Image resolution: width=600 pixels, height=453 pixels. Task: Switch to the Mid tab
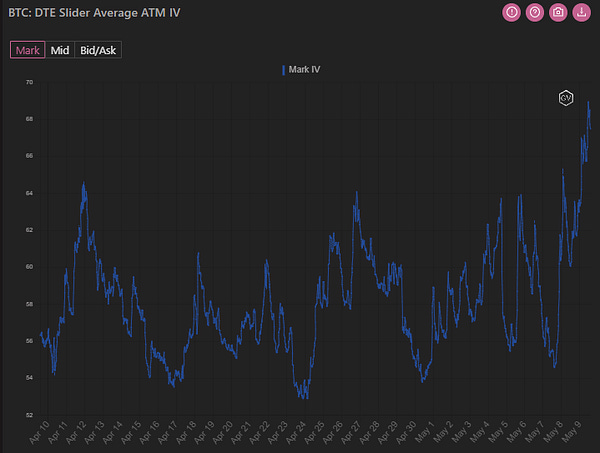60,50
